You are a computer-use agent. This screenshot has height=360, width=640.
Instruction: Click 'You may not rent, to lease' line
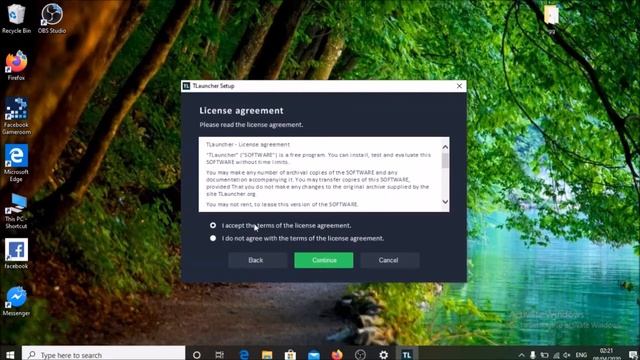tap(282, 204)
